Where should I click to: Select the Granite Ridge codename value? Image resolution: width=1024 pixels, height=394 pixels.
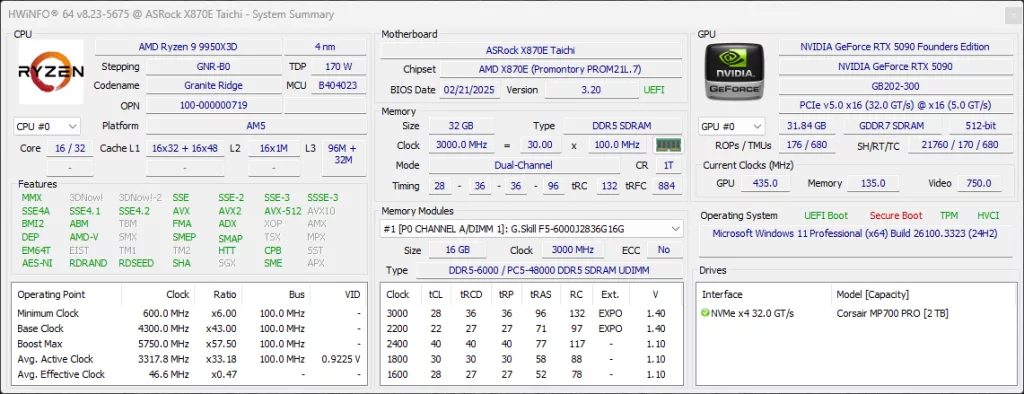214,86
